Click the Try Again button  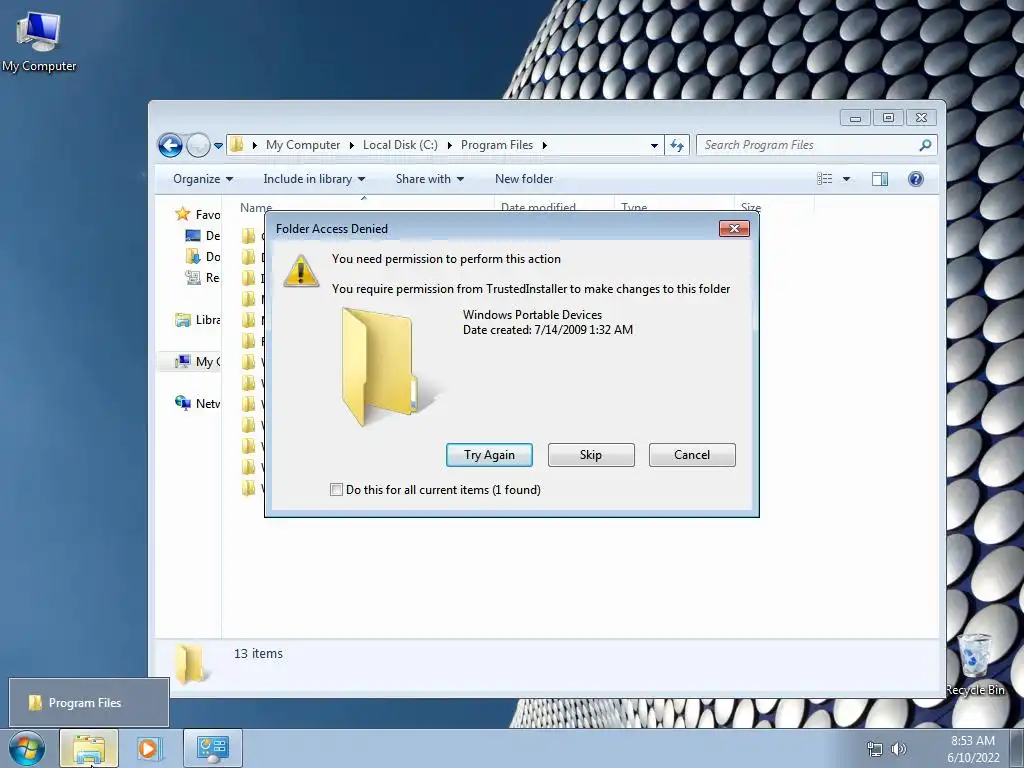pyautogui.click(x=489, y=455)
